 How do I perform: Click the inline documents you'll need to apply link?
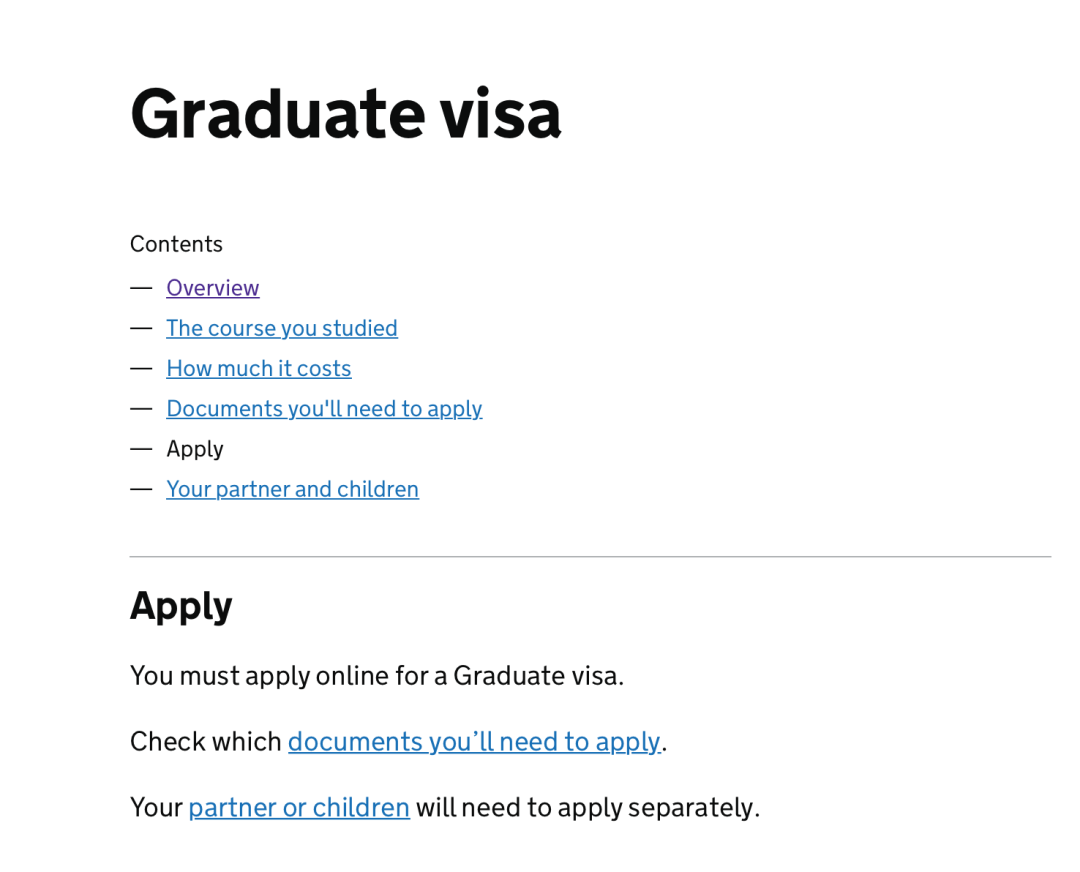(474, 742)
